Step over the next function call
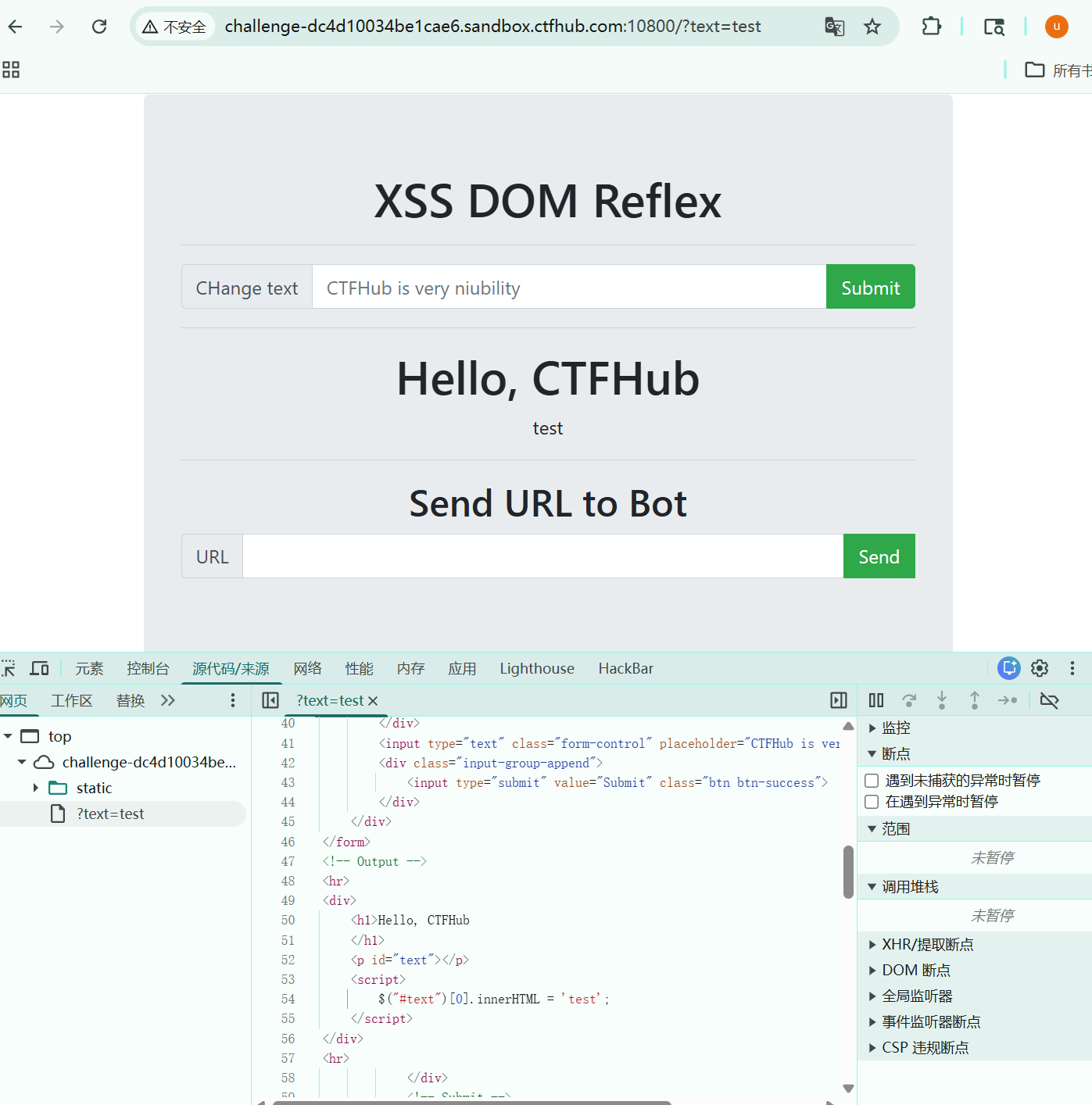This screenshot has height=1105, width=1092. 909,700
